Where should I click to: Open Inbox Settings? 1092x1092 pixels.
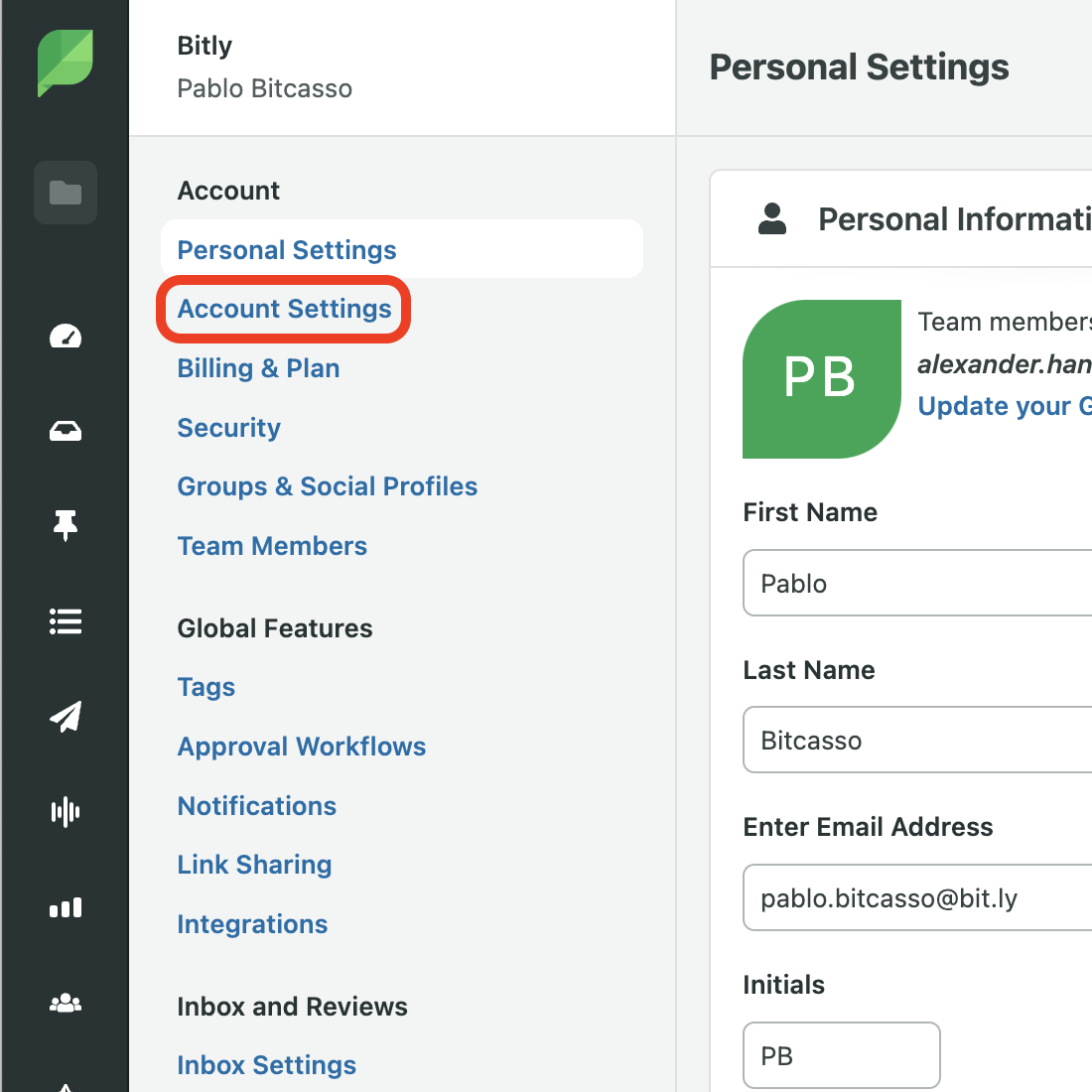tap(267, 1065)
